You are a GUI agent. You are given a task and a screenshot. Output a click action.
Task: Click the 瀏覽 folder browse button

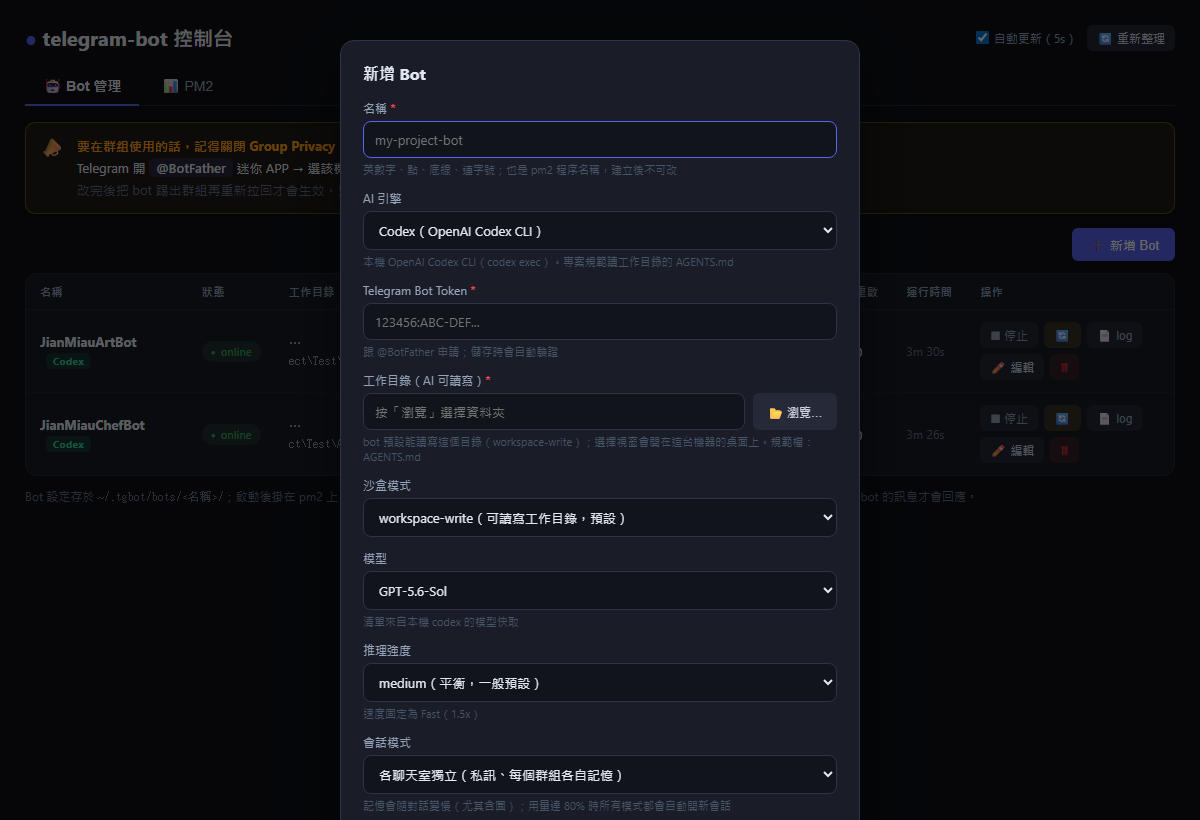pos(795,412)
